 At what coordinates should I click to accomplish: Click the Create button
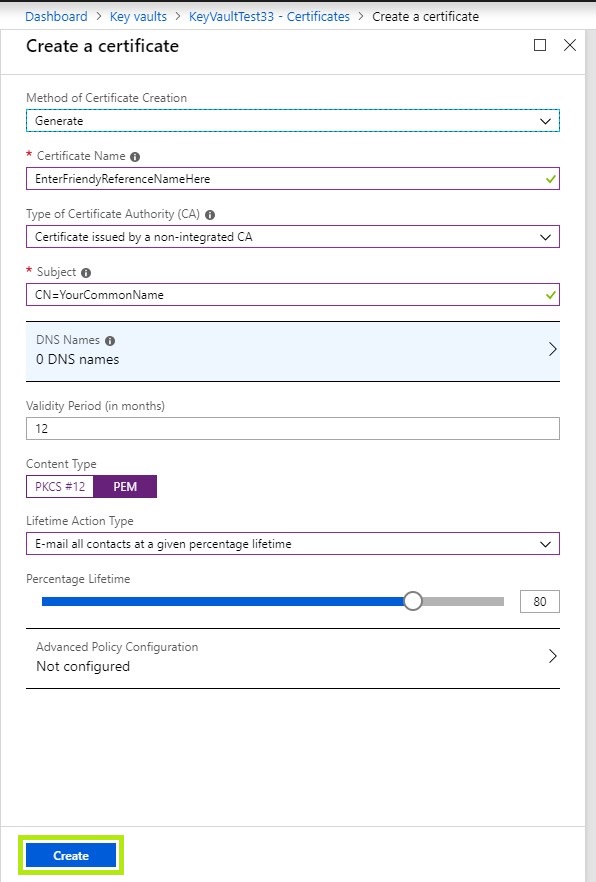click(71, 856)
